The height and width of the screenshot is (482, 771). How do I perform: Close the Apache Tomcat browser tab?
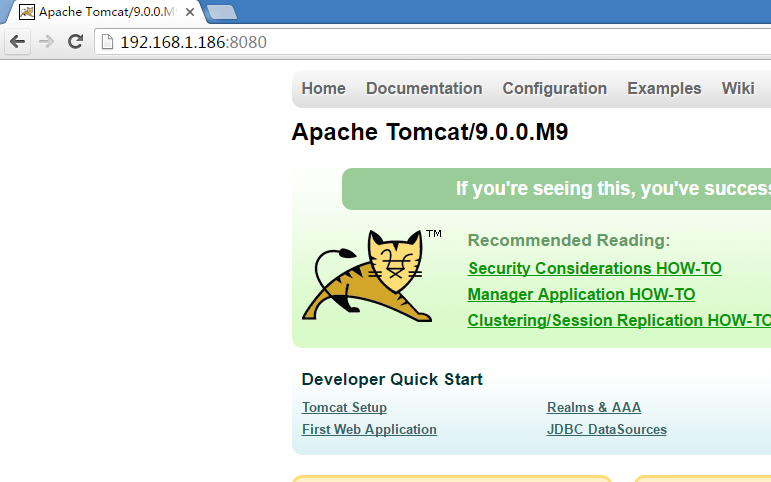click(x=190, y=12)
